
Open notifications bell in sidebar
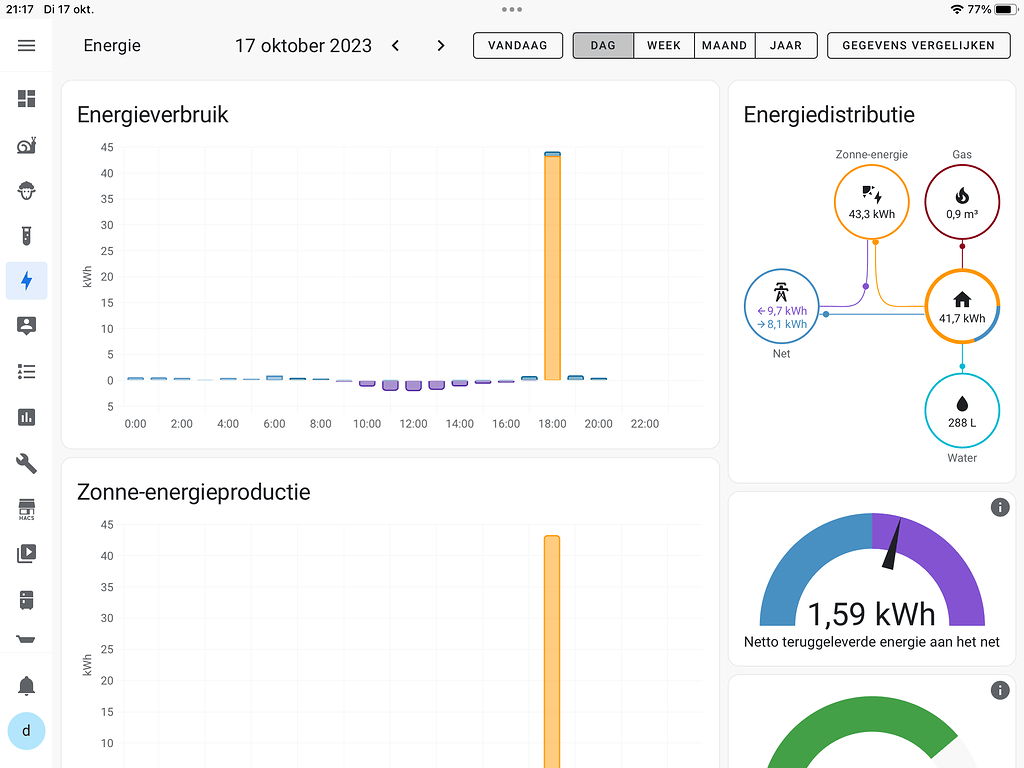tap(27, 686)
